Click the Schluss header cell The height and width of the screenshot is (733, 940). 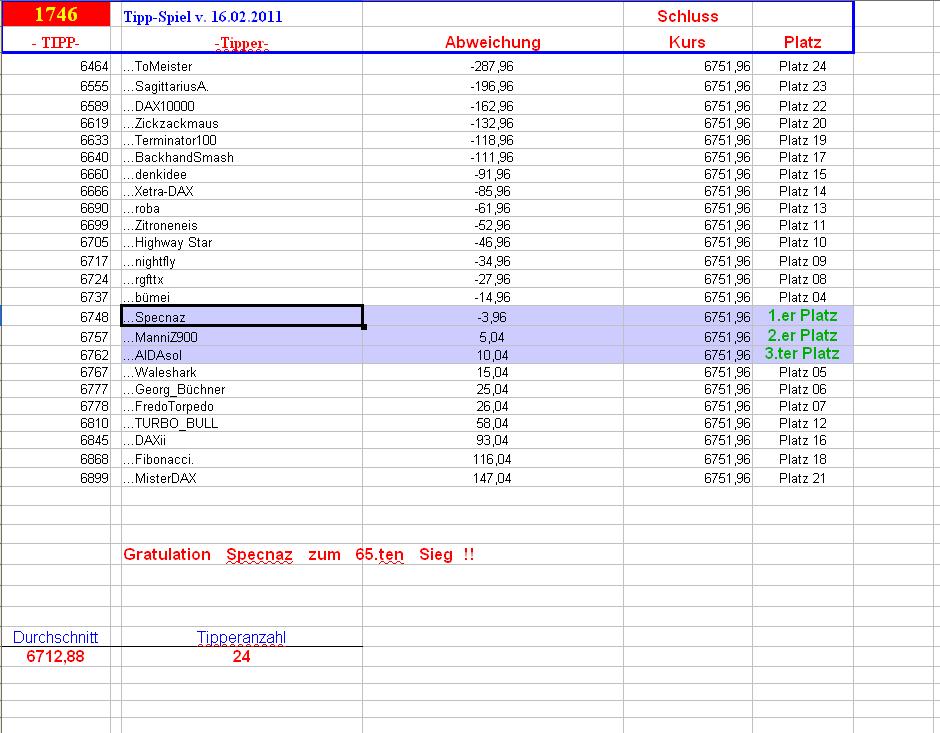[688, 15]
